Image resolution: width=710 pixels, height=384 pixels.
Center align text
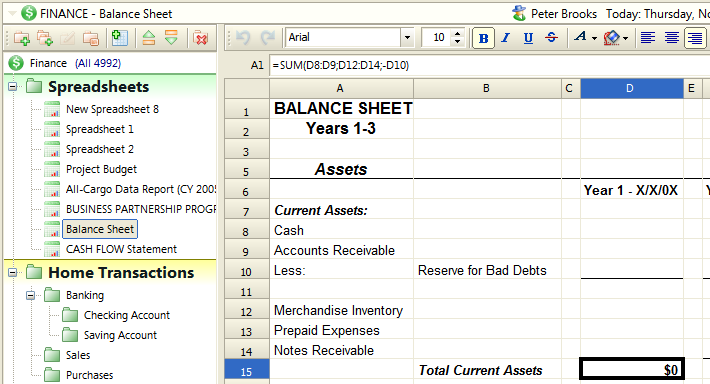pyautogui.click(x=672, y=38)
